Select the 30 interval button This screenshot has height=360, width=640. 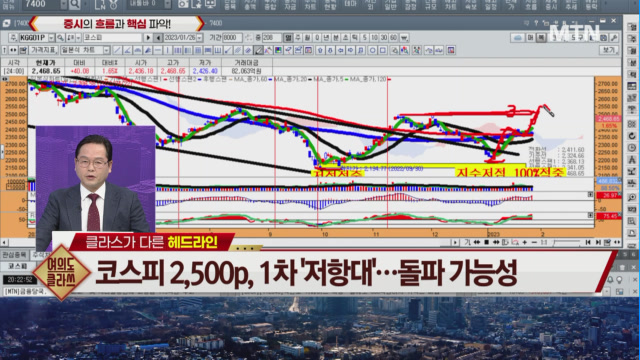(384, 38)
